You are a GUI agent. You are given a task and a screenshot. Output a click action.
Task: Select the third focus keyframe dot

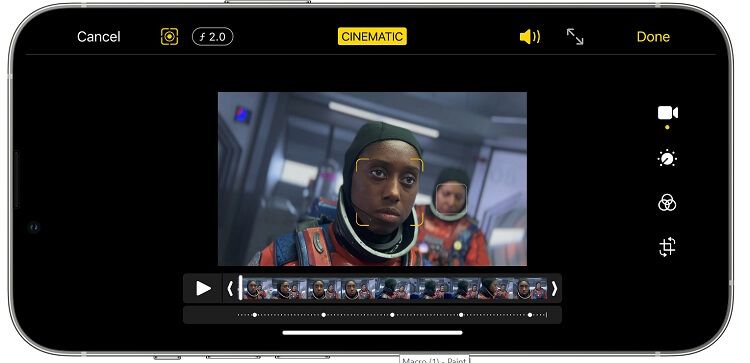(392, 315)
